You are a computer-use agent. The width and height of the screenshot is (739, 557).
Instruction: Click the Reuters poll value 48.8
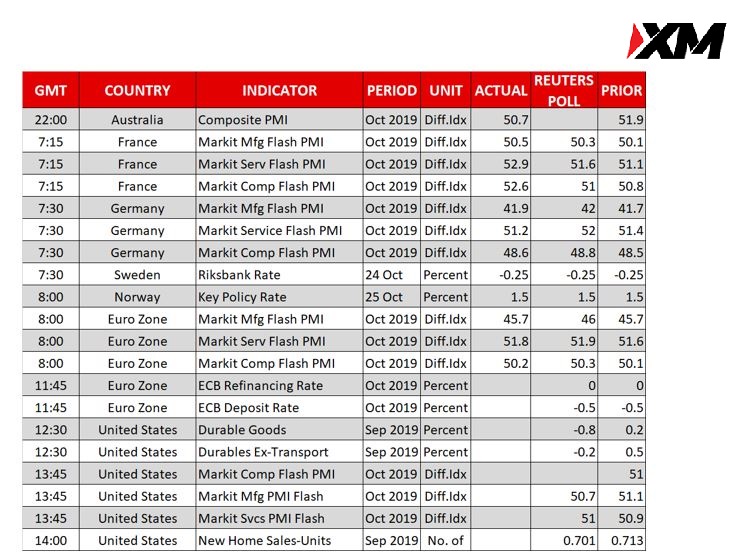[x=564, y=253]
